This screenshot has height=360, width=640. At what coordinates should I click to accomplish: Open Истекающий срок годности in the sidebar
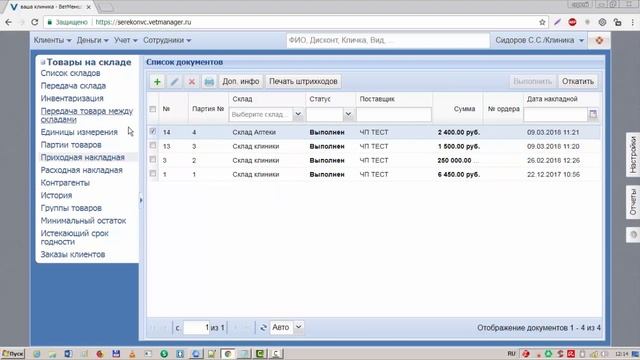[x=74, y=238]
